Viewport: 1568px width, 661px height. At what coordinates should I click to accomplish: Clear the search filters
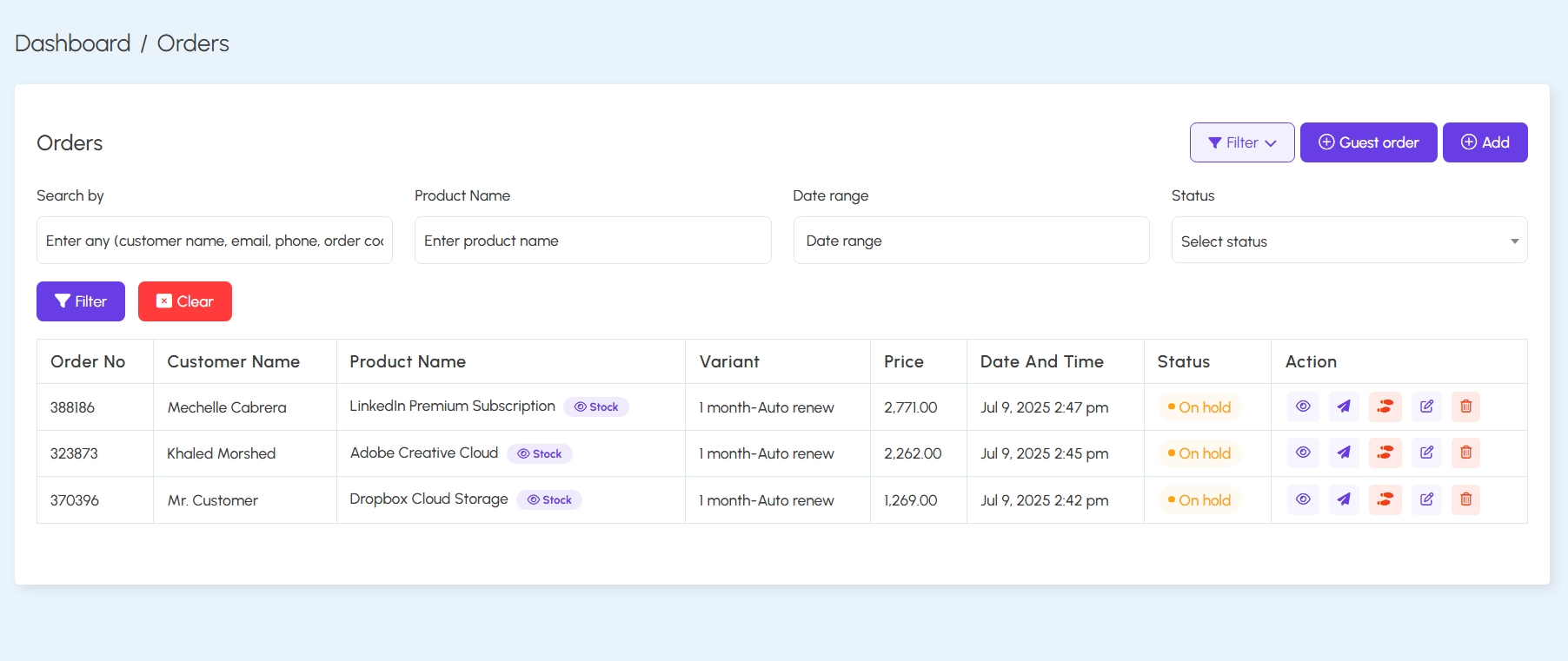pyautogui.click(x=185, y=301)
